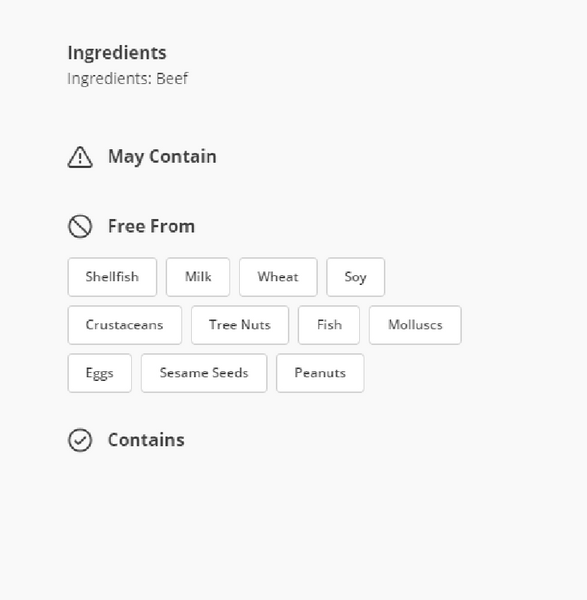
Task: Click the Fish allergen chip
Action: (x=329, y=325)
